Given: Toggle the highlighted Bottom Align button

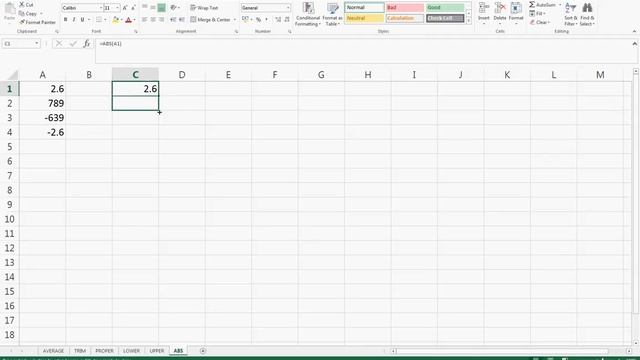Looking at the screenshot, I should [162, 7].
